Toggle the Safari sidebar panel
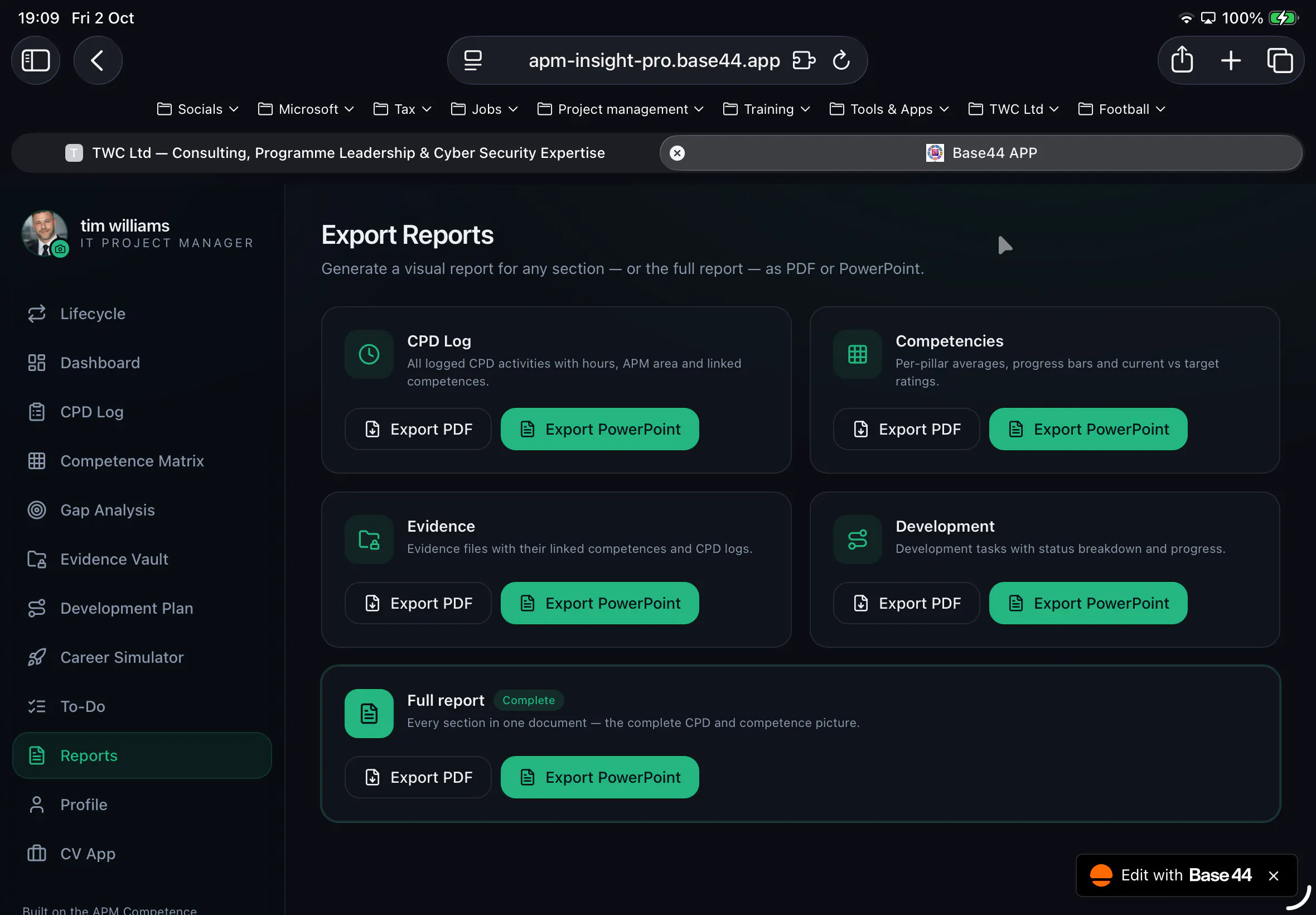The width and height of the screenshot is (1316, 915). pos(36,60)
